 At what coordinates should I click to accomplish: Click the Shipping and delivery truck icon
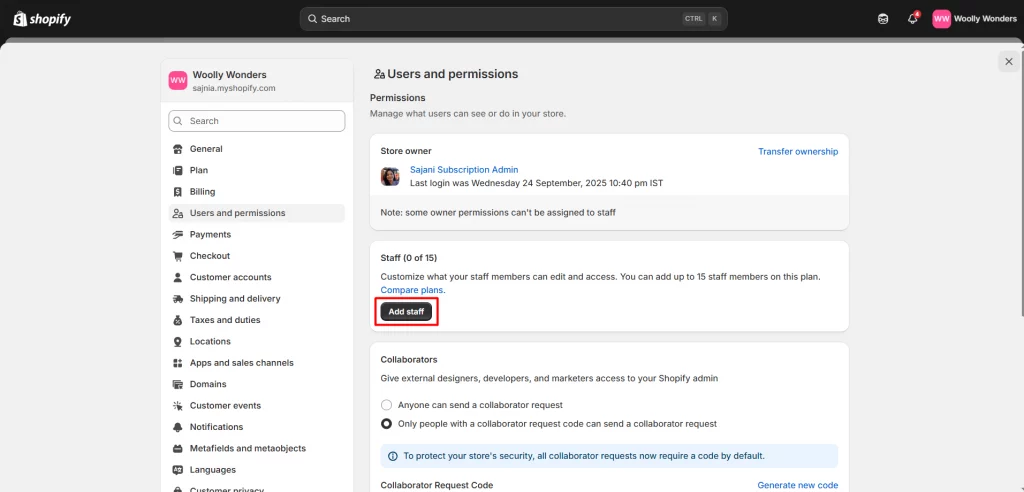[178, 299]
